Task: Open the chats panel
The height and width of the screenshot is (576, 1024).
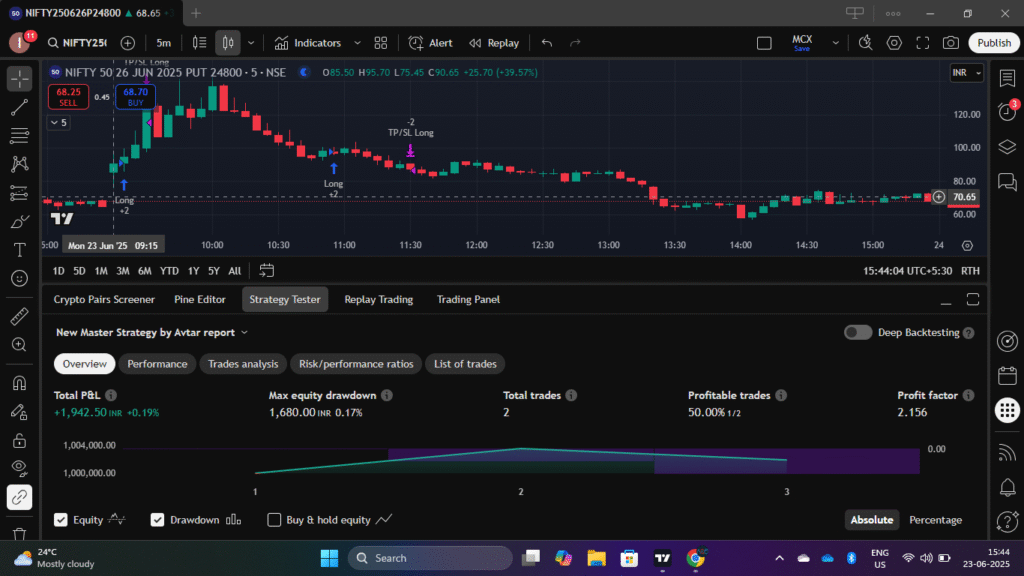Action: pos(1007,182)
